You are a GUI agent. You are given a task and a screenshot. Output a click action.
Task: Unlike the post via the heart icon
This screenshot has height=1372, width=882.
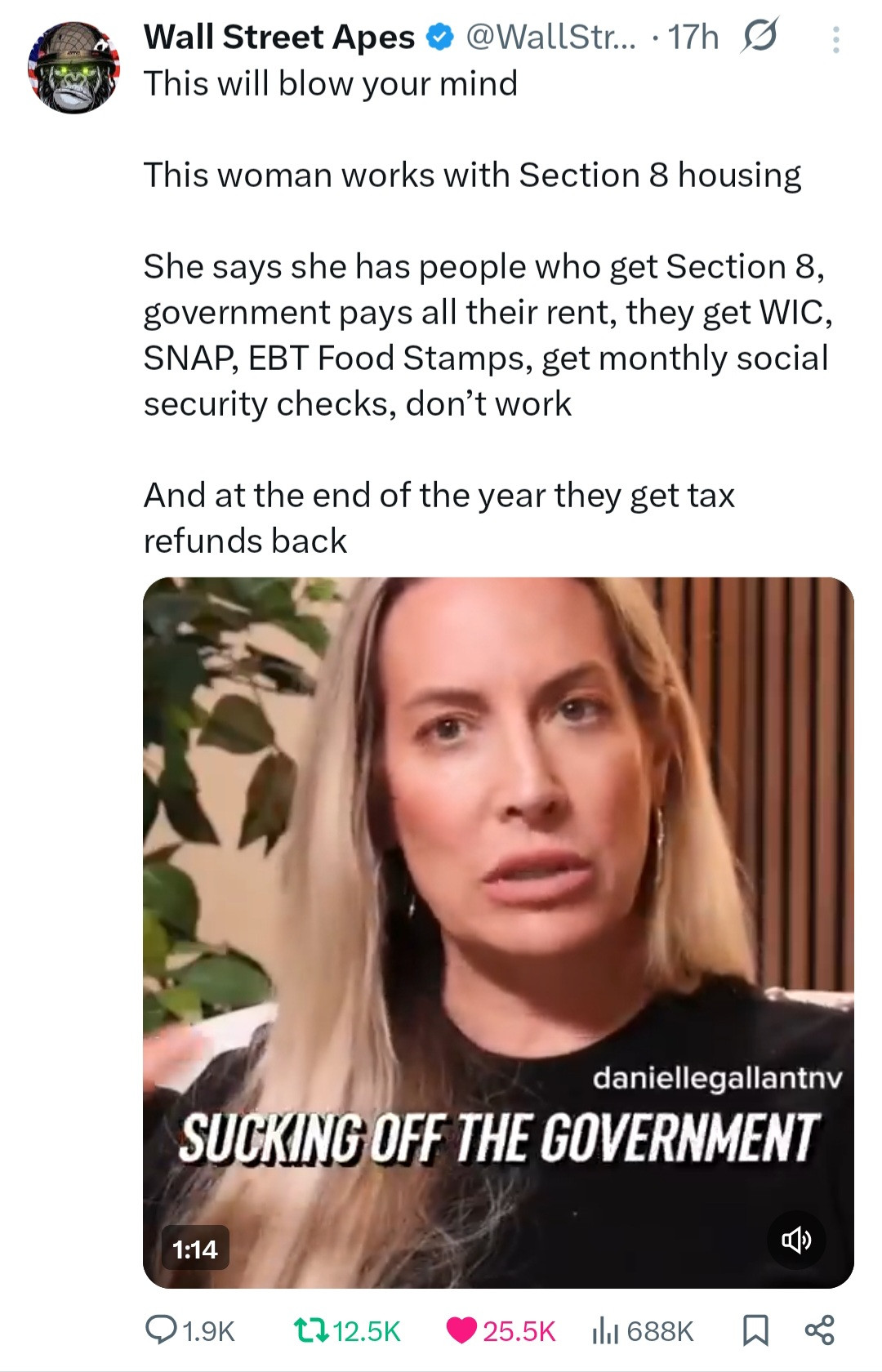click(x=461, y=1330)
